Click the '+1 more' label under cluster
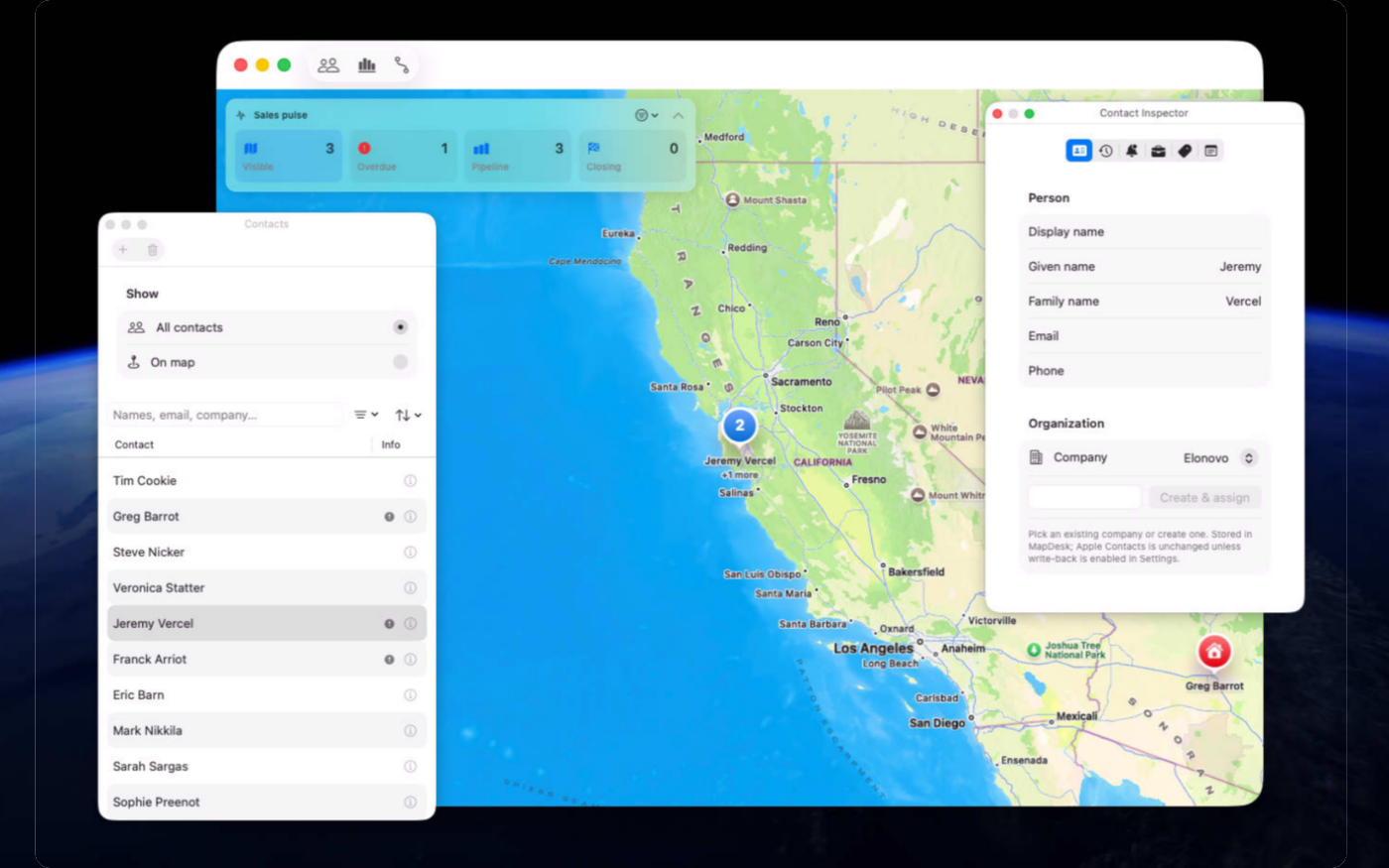 click(x=740, y=475)
